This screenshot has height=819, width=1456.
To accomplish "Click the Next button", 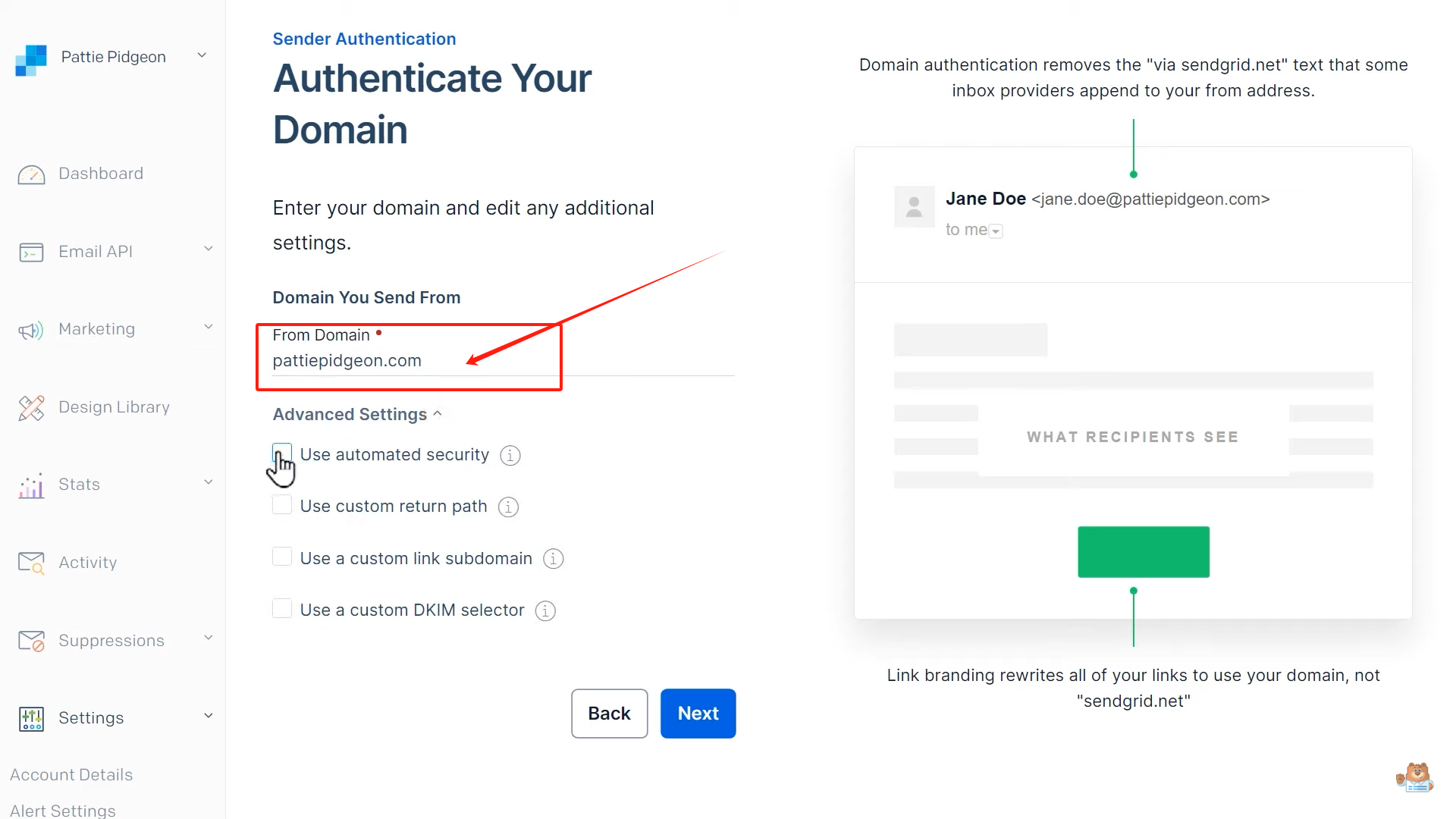I will [x=698, y=713].
